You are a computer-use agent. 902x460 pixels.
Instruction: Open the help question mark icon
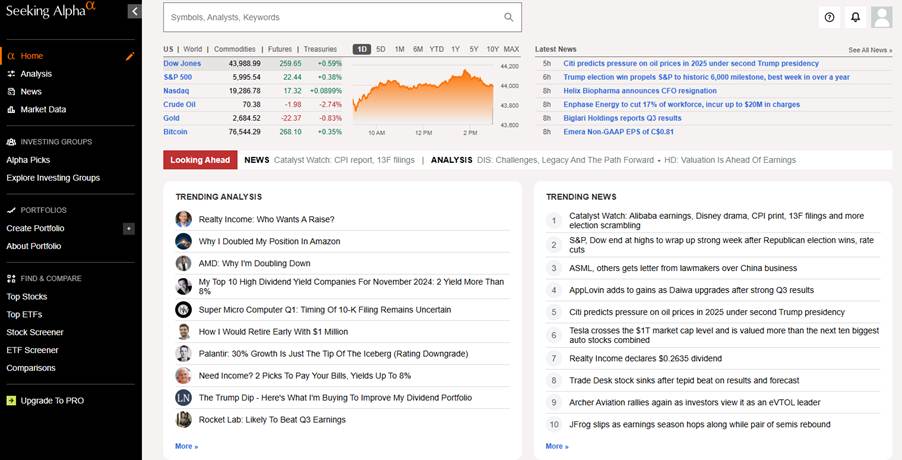tap(829, 17)
